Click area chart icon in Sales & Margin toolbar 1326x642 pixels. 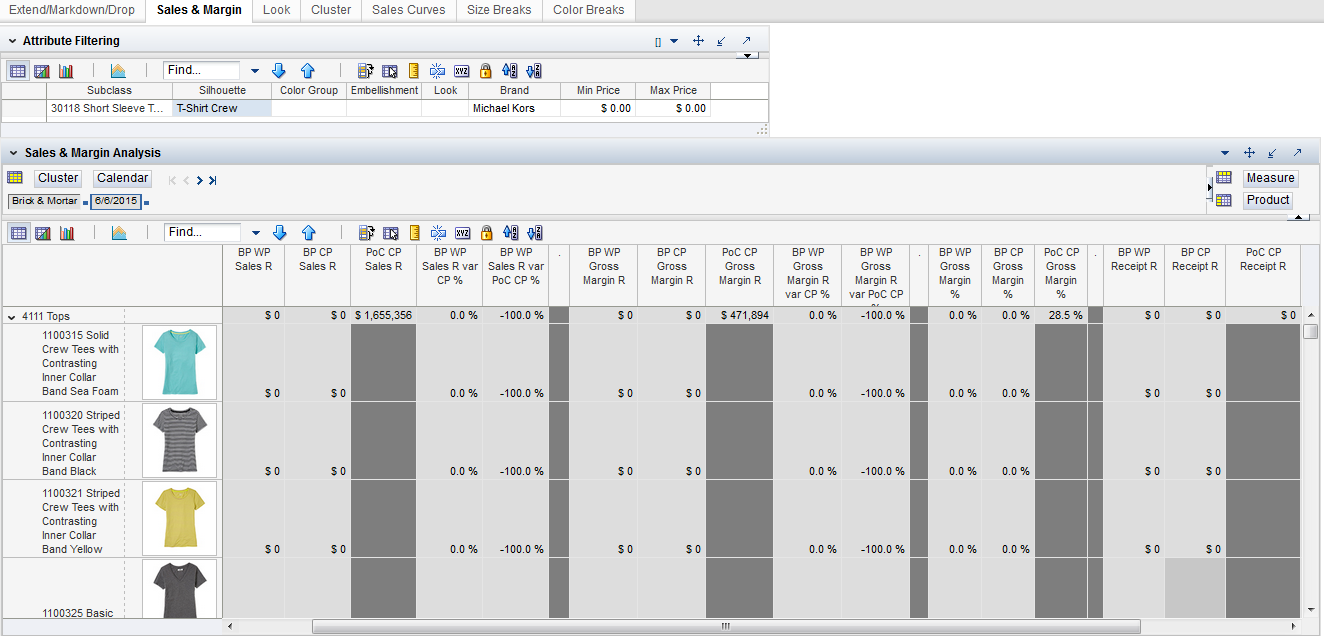tap(118, 233)
